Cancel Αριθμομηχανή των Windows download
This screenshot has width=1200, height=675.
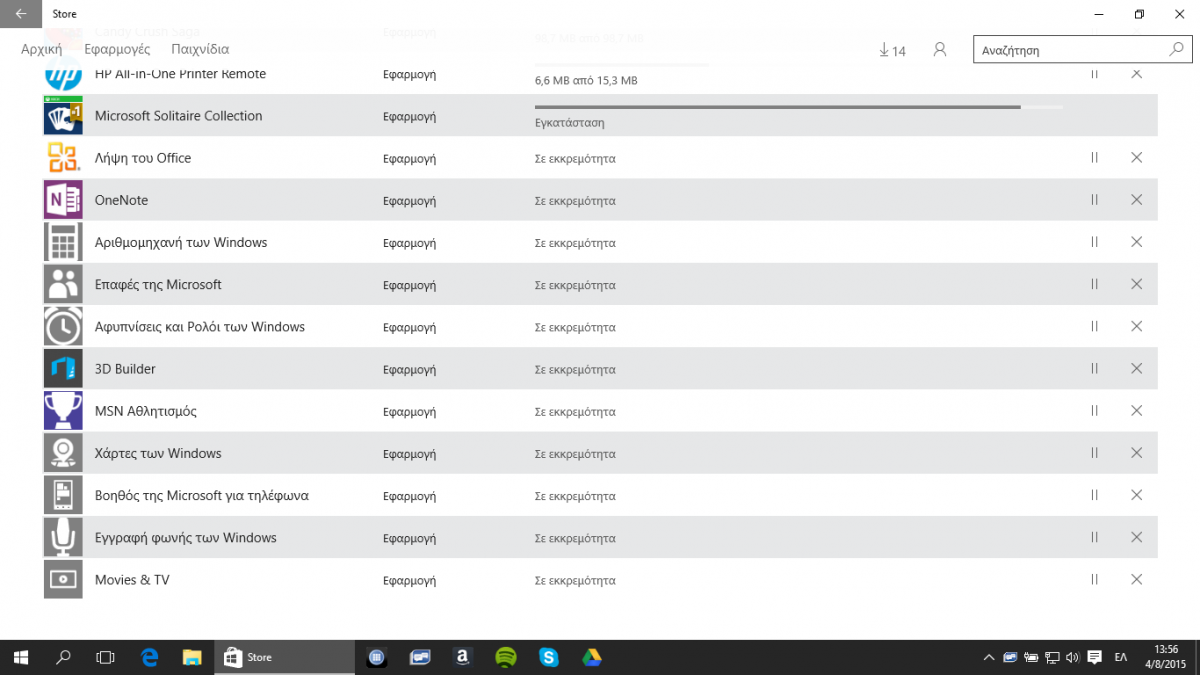click(x=1136, y=242)
